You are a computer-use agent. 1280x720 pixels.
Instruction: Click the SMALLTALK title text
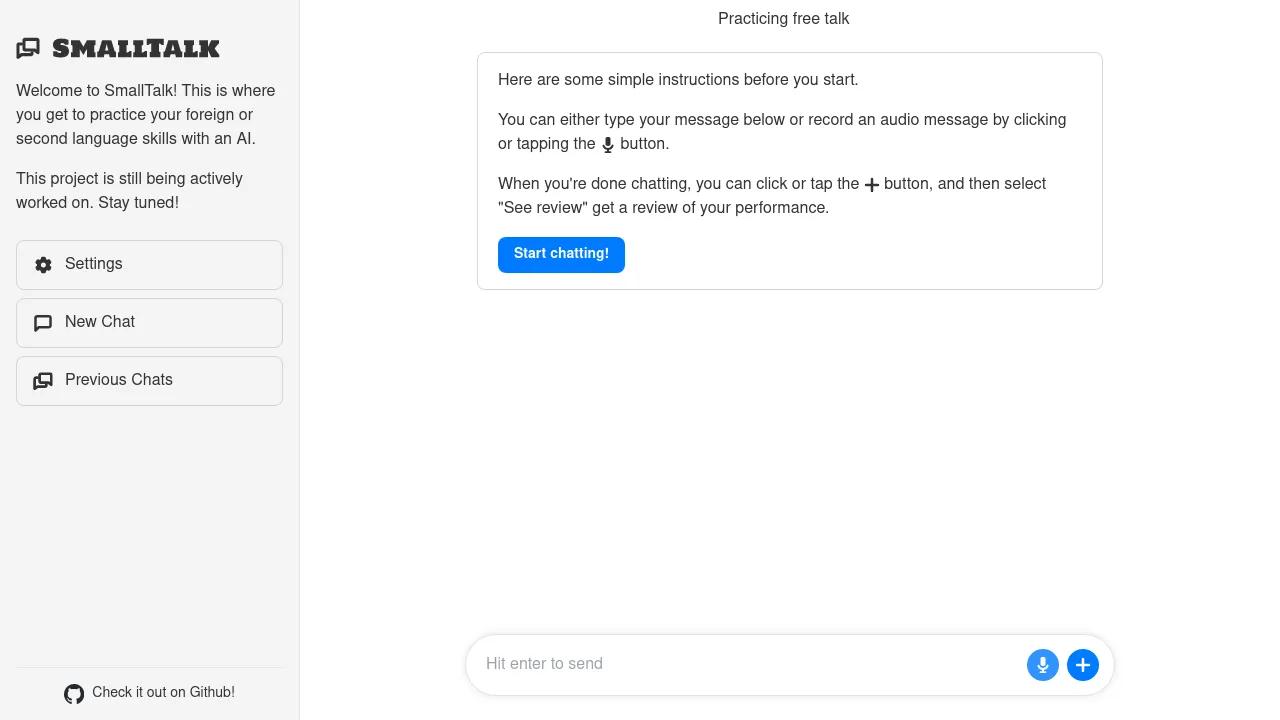point(136,48)
